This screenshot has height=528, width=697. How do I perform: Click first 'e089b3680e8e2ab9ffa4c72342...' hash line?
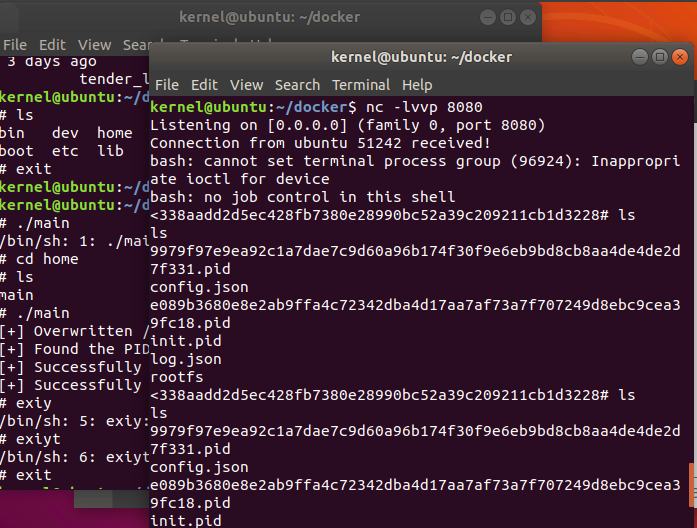(x=415, y=305)
